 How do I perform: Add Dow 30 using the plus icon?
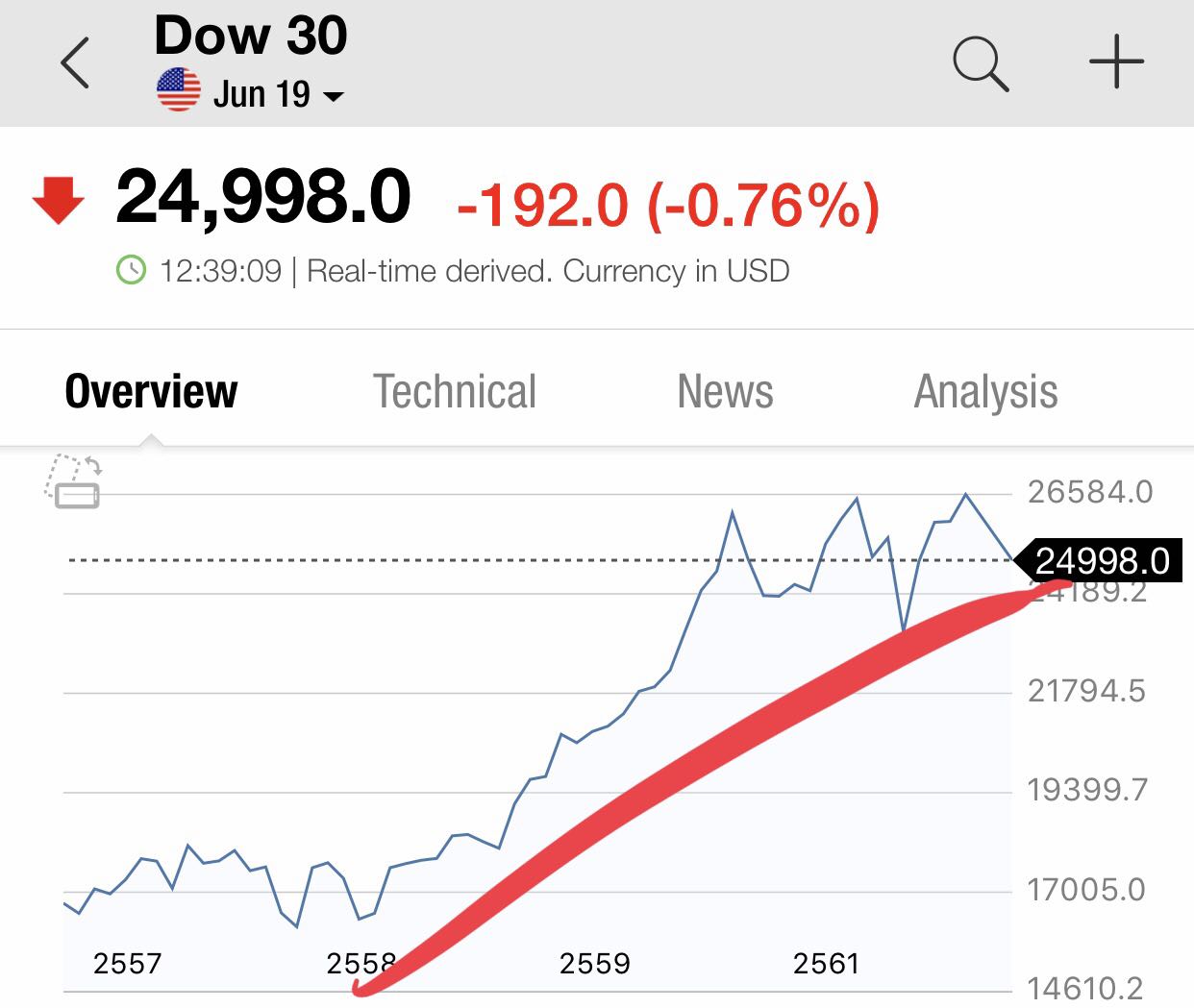click(1116, 61)
